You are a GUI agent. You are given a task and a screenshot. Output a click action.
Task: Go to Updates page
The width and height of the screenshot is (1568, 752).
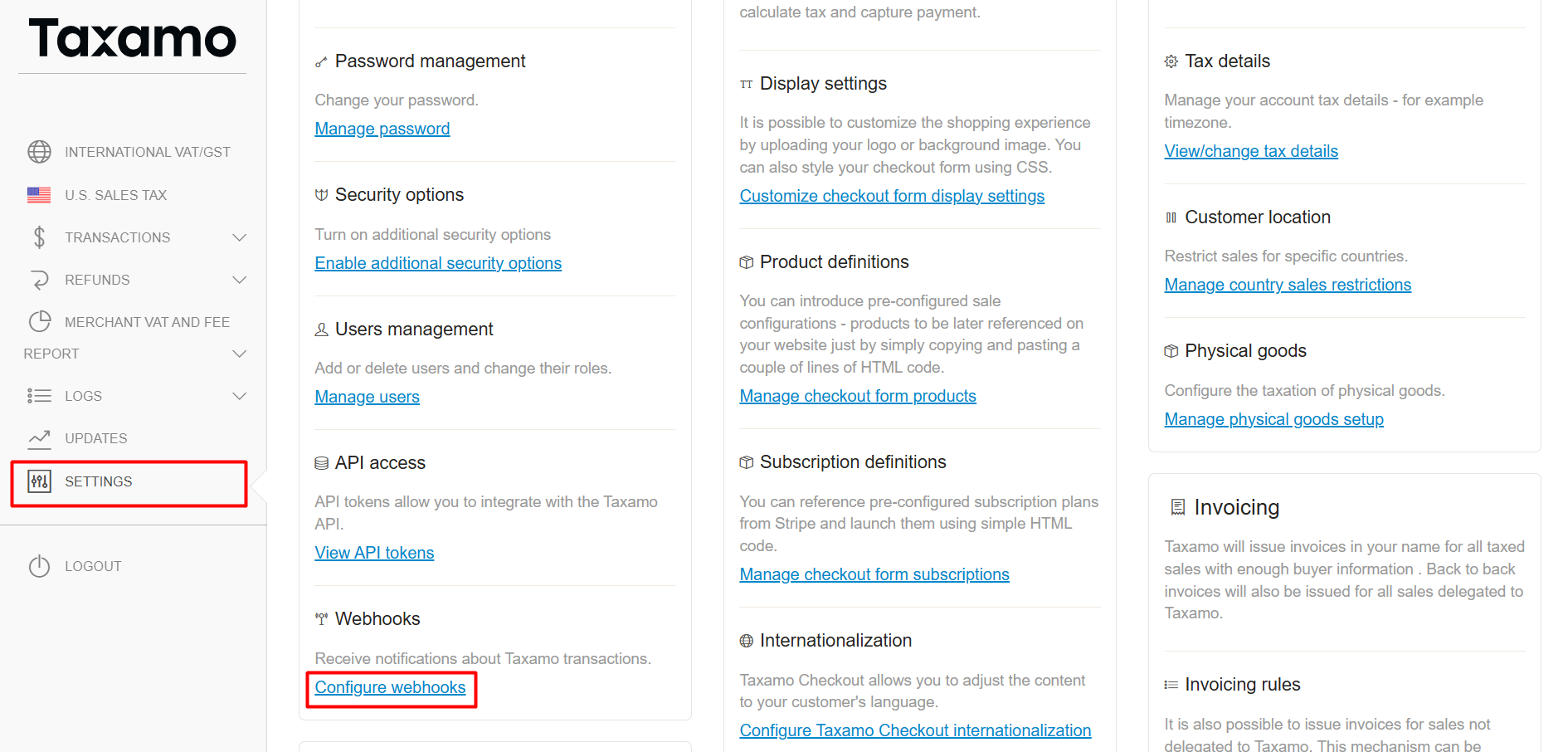click(96, 438)
